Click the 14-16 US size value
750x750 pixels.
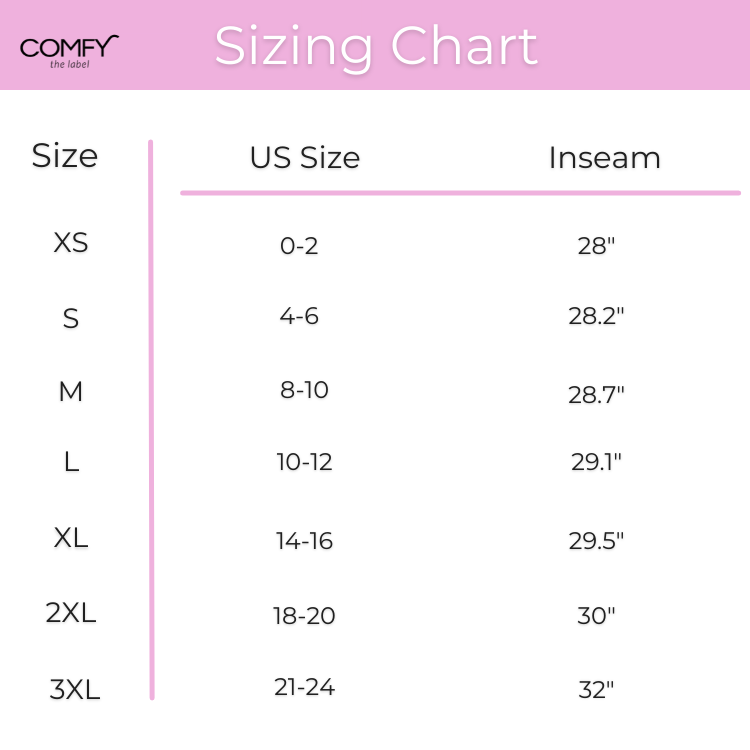(304, 541)
